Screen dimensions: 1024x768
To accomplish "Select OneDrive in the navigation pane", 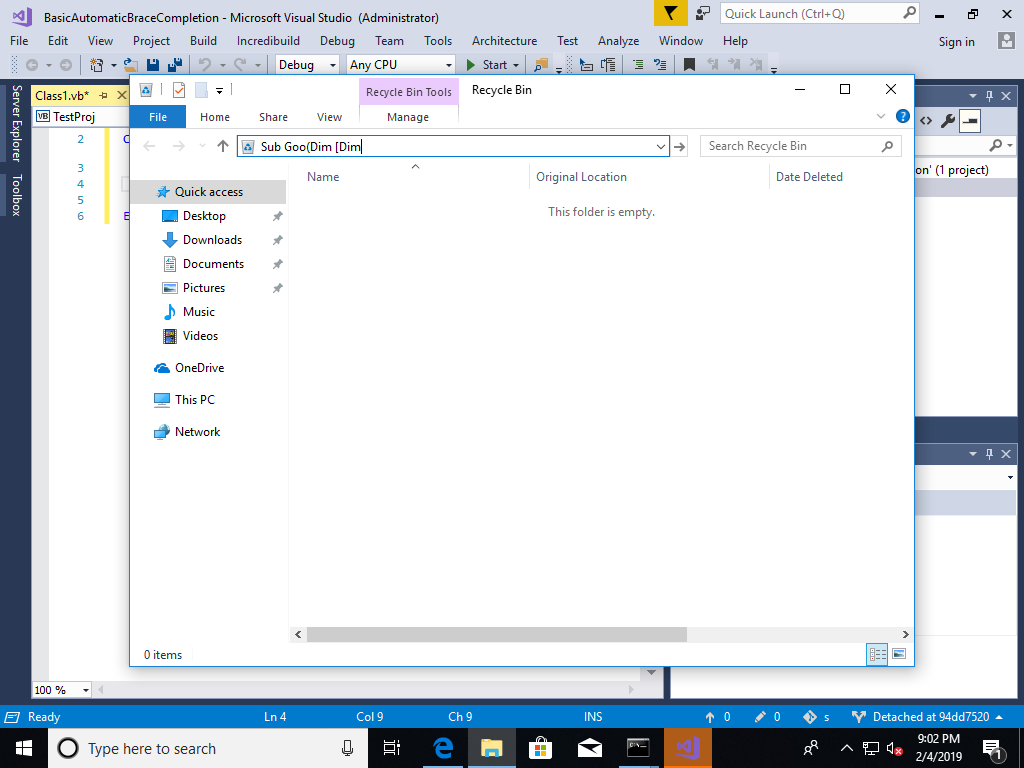I will click(199, 368).
